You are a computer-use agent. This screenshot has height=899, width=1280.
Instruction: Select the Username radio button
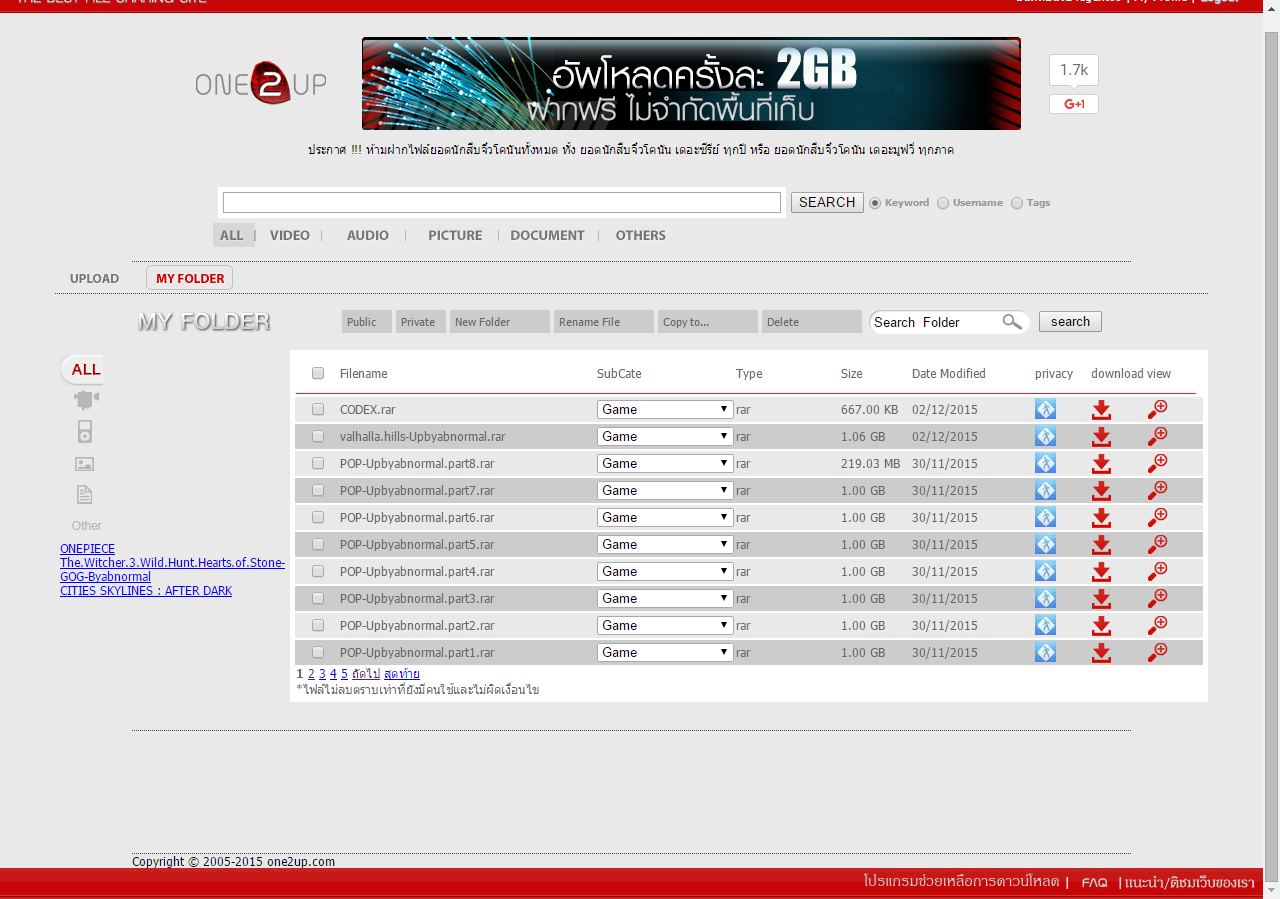point(943,203)
